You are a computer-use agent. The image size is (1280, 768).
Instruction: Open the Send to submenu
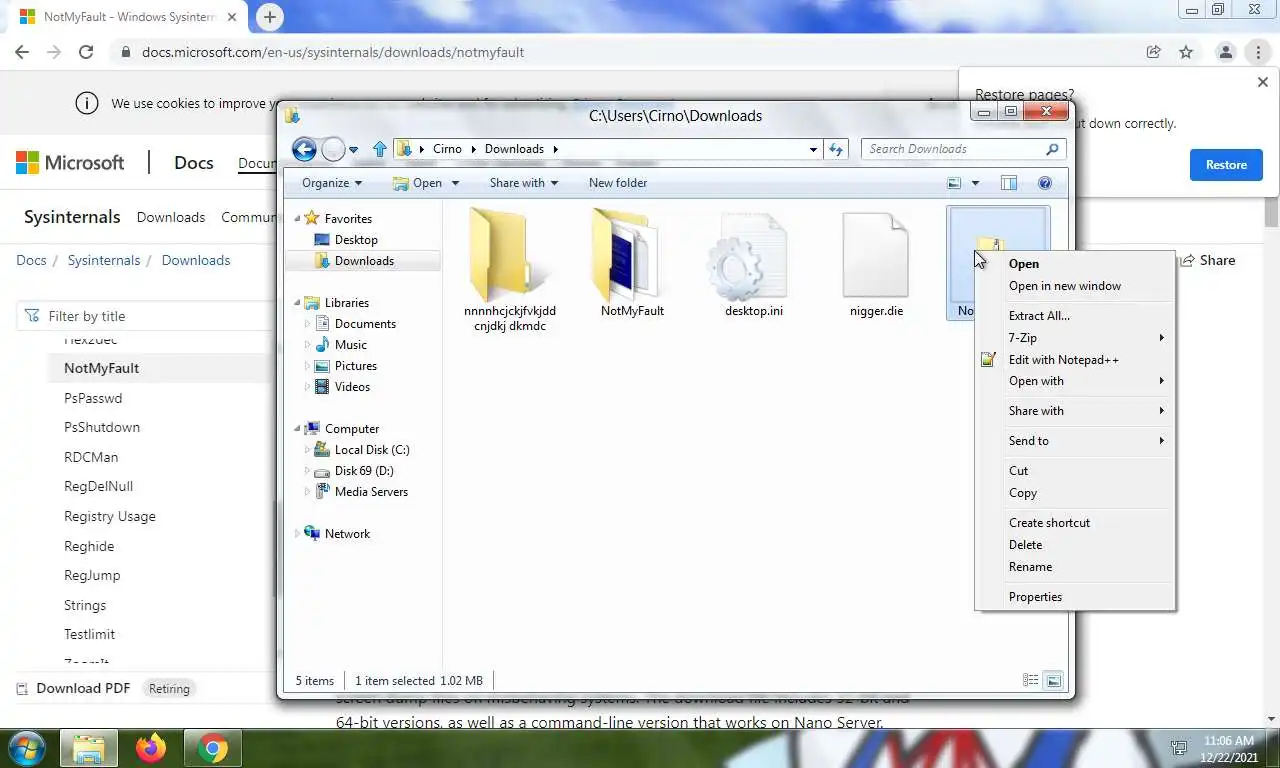pos(1075,441)
